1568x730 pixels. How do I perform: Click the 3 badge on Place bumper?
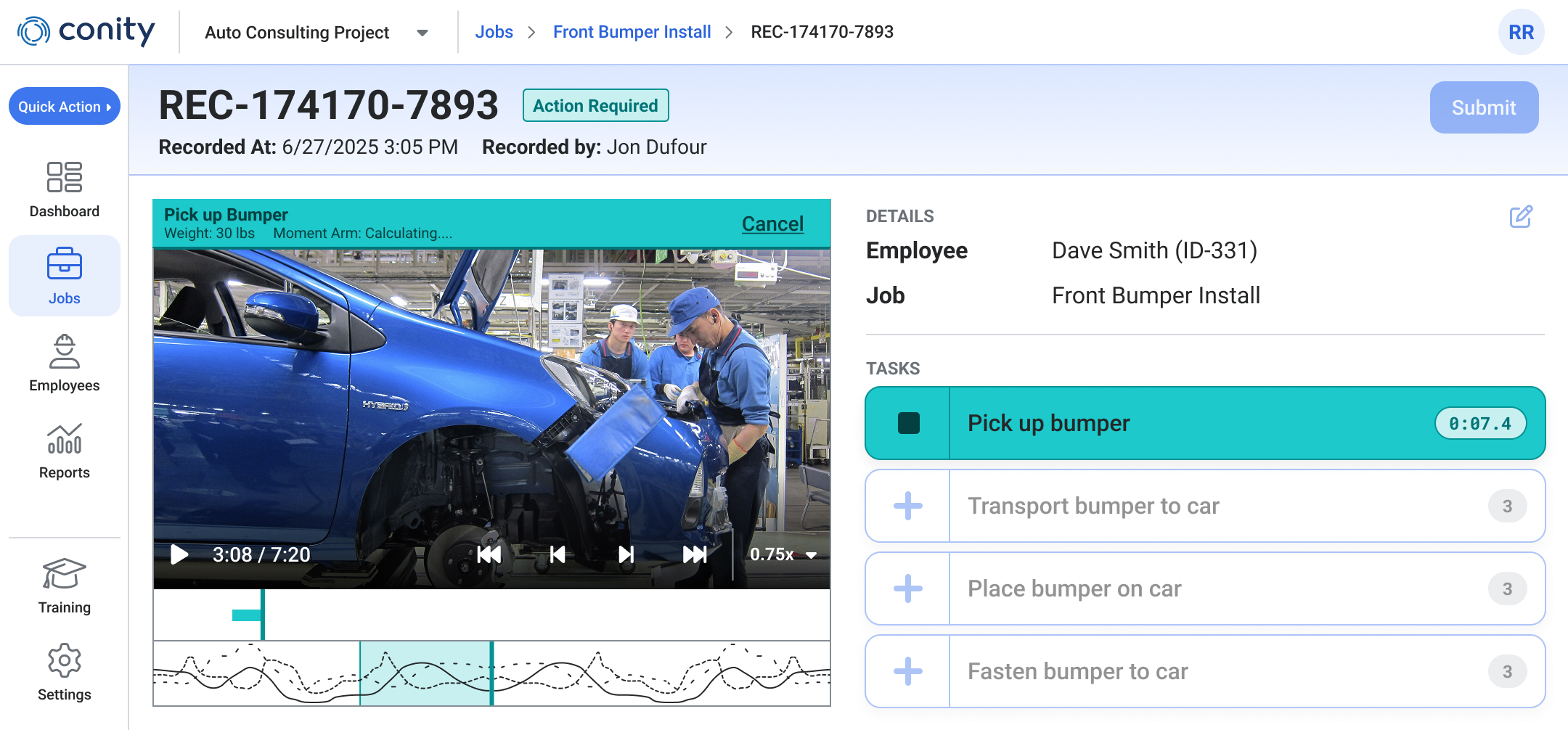click(x=1507, y=588)
